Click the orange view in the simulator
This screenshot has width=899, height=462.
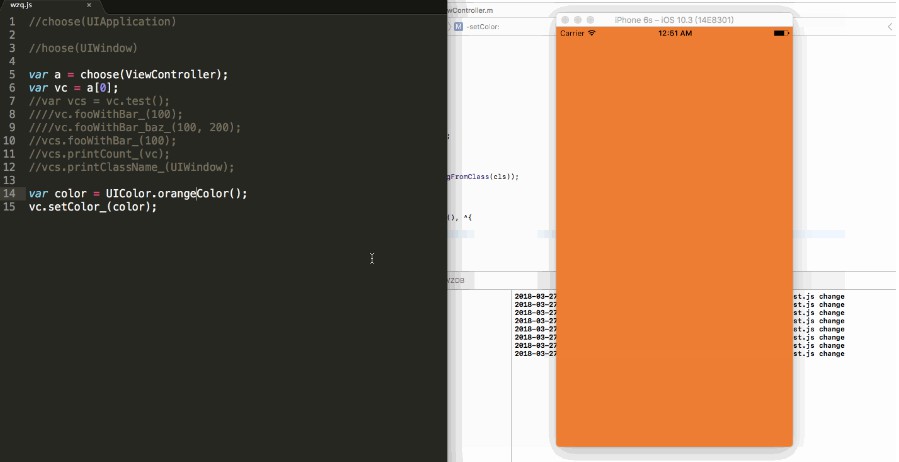point(674,240)
